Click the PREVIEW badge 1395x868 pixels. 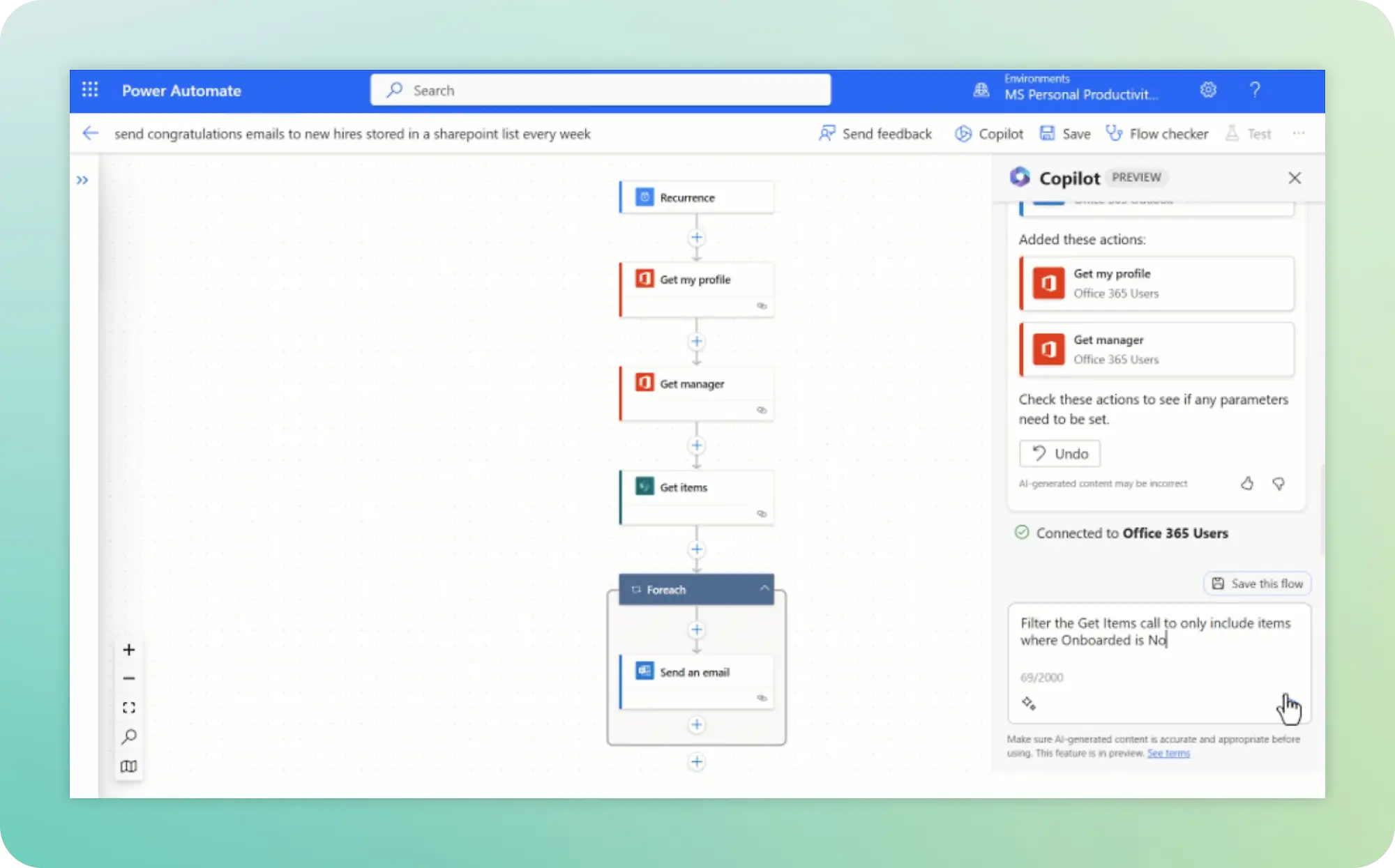[x=1136, y=177]
